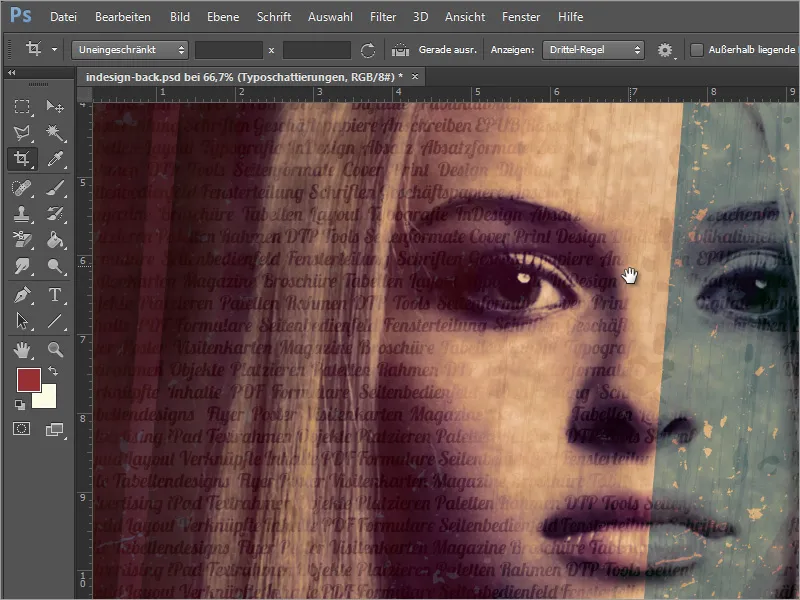Viewport: 800px width, 600px height.
Task: Select the Move tool
Action: click(x=55, y=106)
